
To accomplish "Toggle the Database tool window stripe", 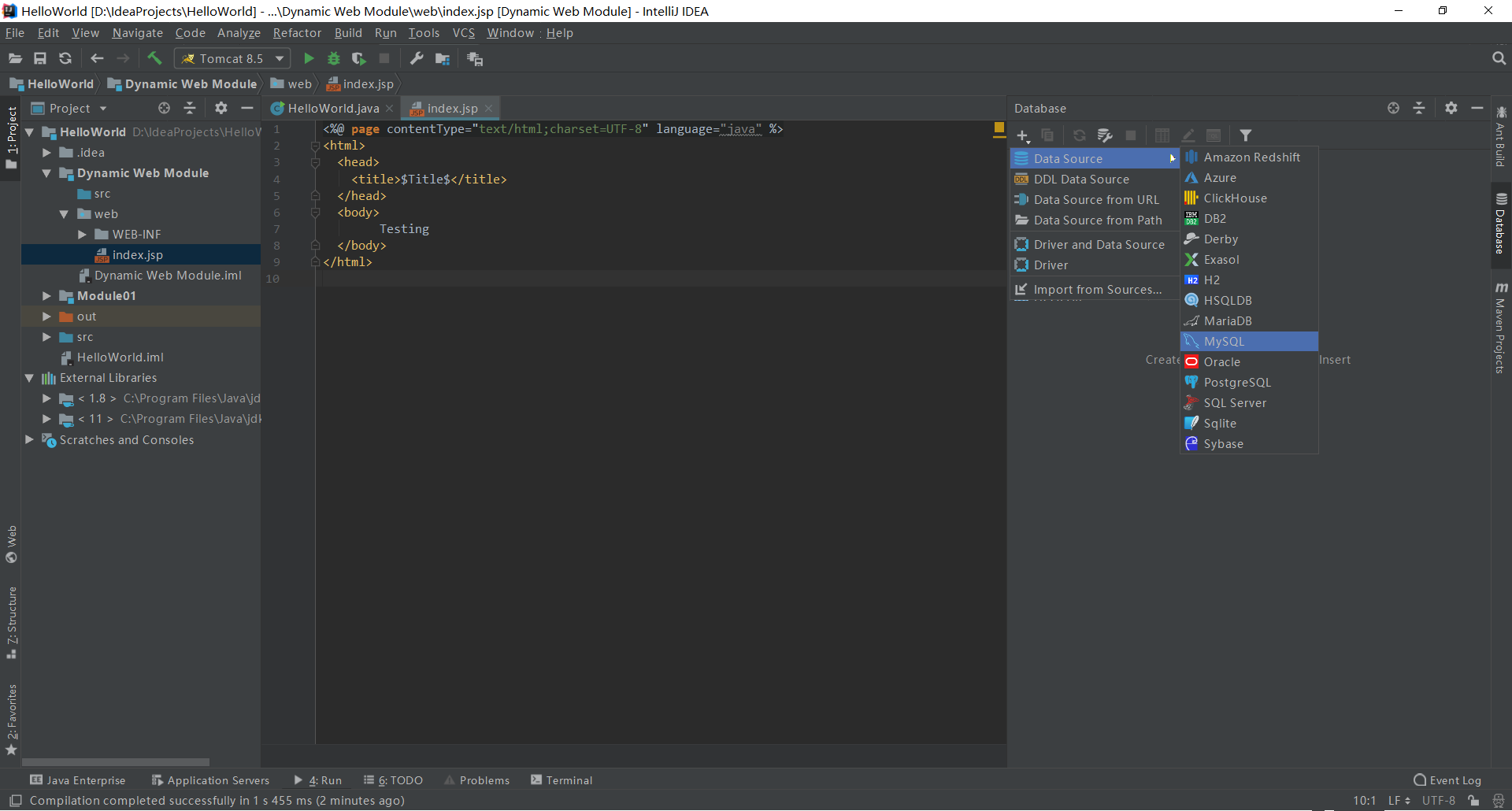I will [1501, 224].
